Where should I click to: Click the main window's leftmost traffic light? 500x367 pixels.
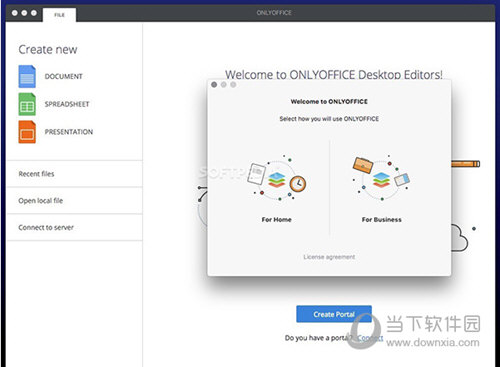coord(15,13)
